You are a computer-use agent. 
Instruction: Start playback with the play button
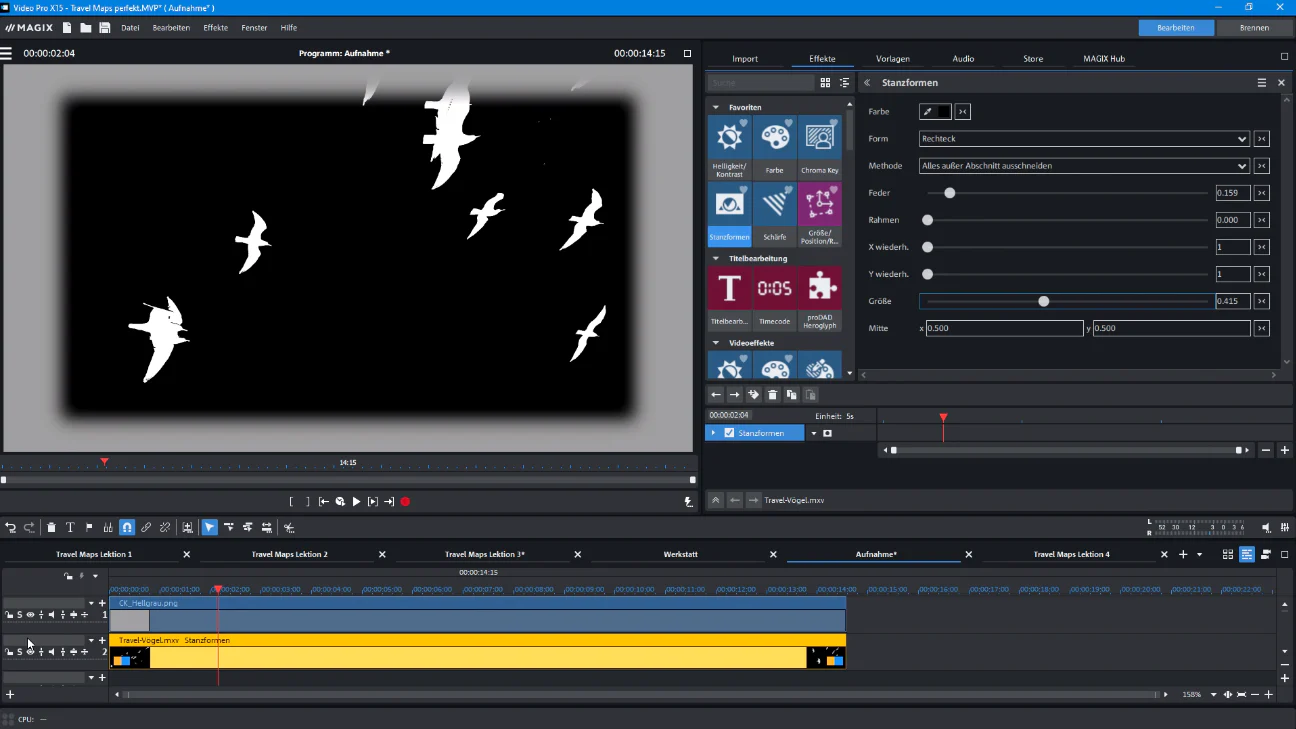click(x=356, y=502)
